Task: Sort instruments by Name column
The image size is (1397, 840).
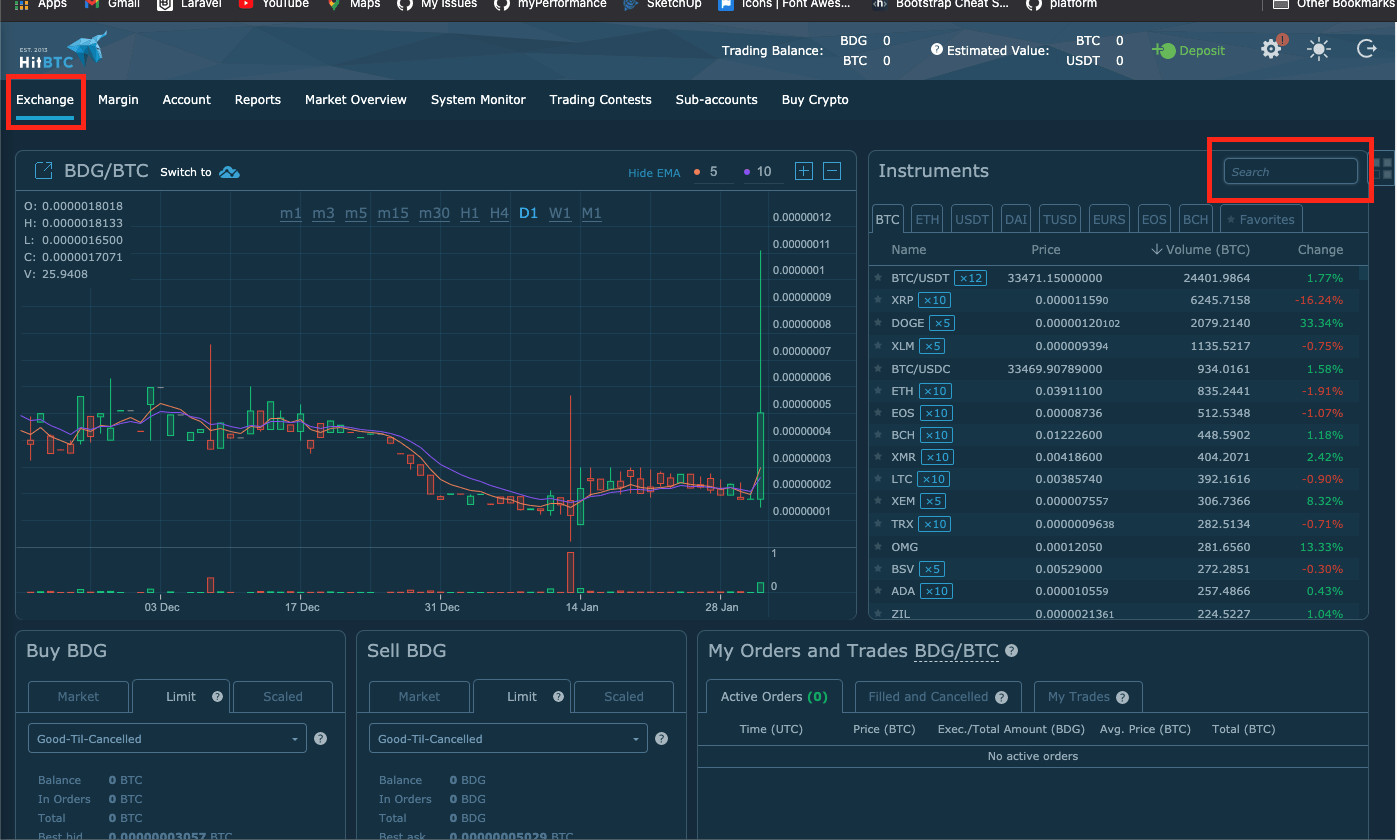Action: 909,250
